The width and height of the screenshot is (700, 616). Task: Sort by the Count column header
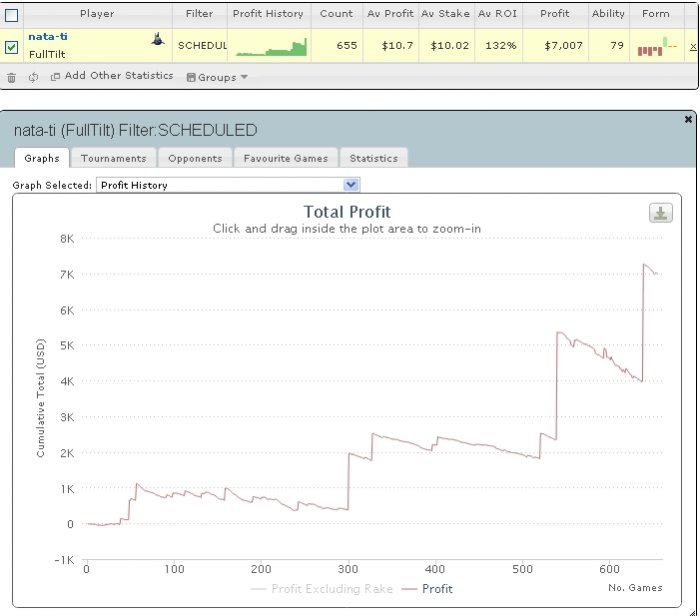[336, 14]
